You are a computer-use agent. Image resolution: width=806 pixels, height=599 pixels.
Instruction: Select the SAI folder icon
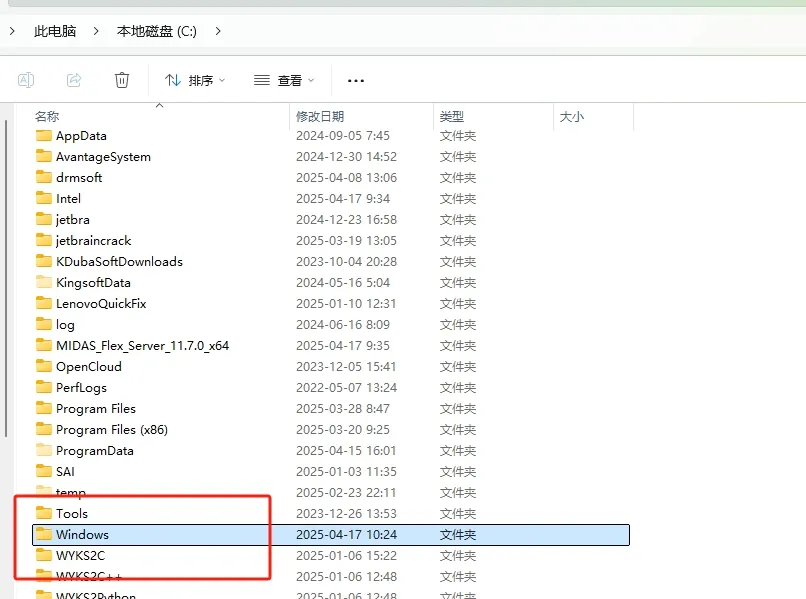tap(44, 471)
